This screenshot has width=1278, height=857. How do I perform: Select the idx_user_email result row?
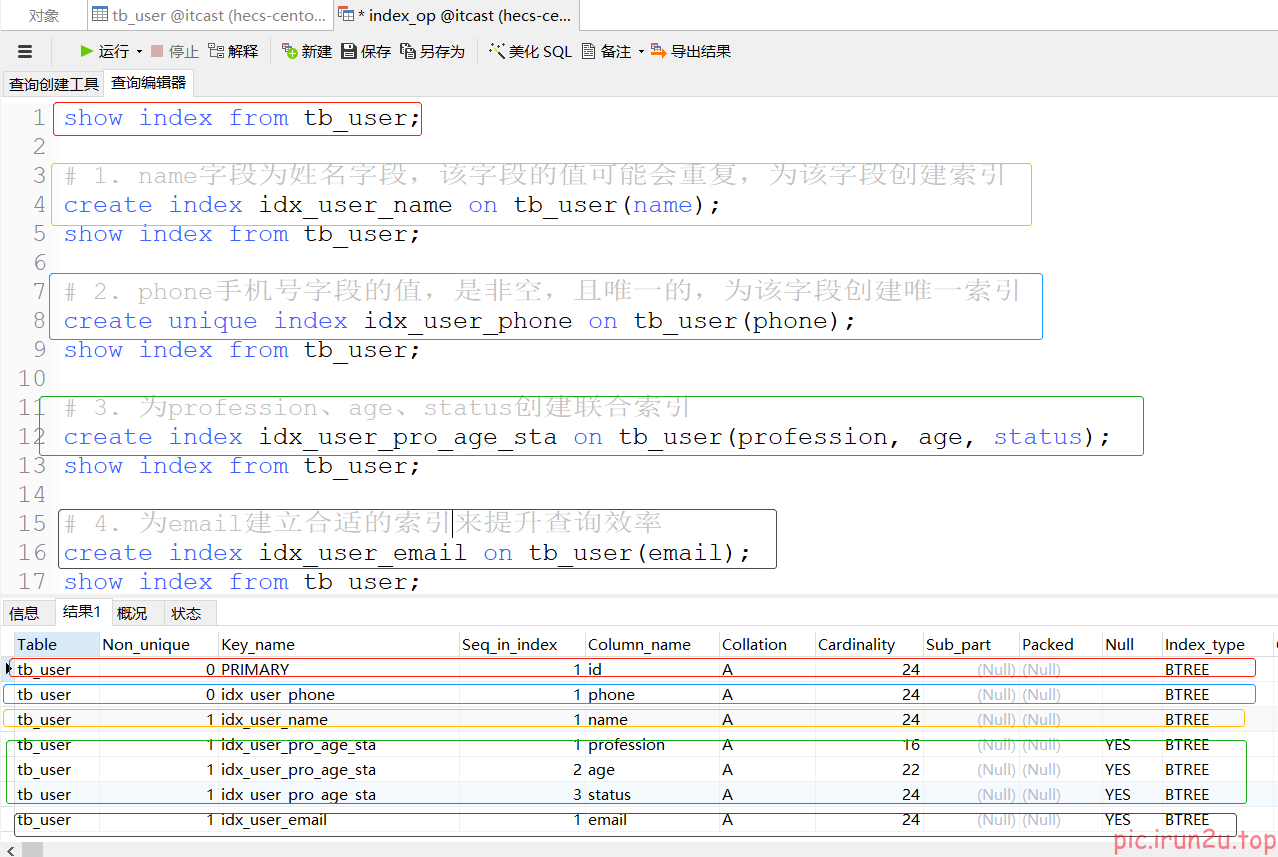click(273, 820)
